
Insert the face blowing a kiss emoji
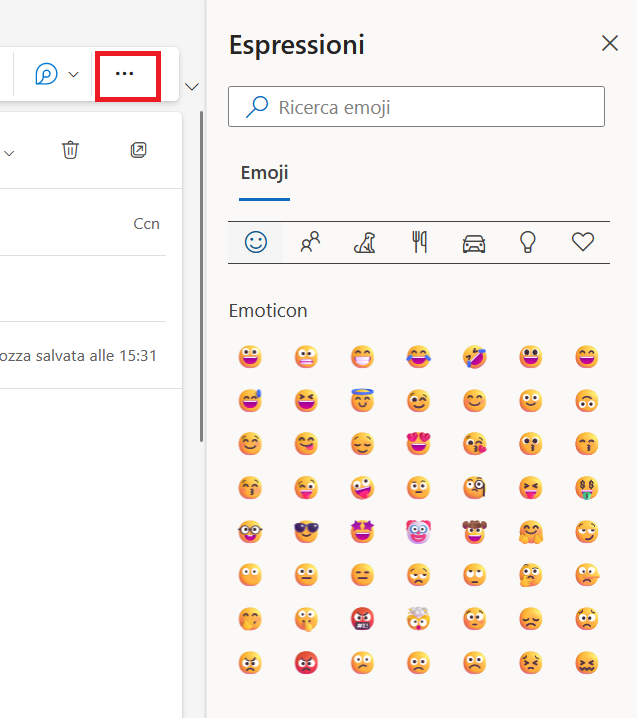click(x=474, y=444)
